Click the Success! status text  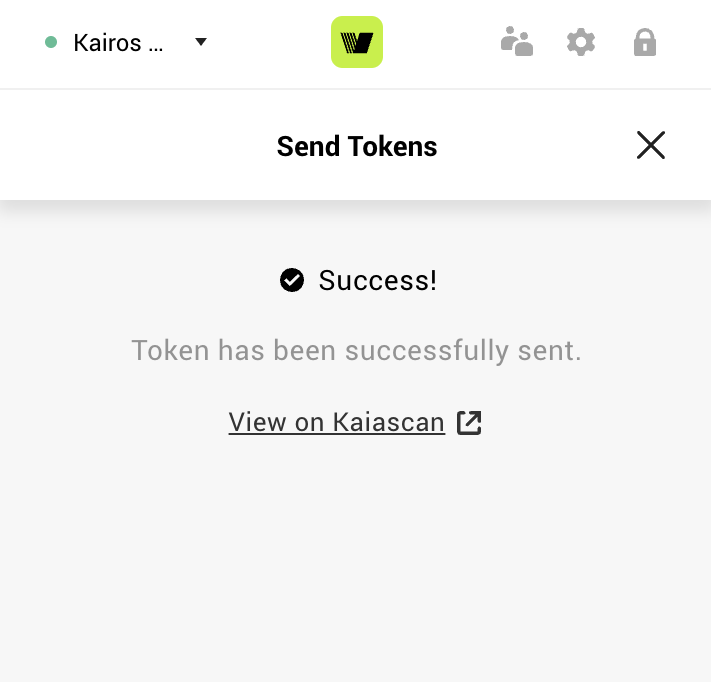[378, 280]
